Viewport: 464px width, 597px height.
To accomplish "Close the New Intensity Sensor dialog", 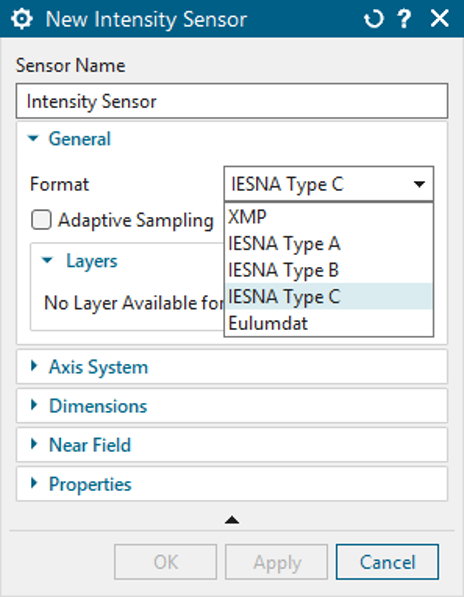I will click(439, 19).
